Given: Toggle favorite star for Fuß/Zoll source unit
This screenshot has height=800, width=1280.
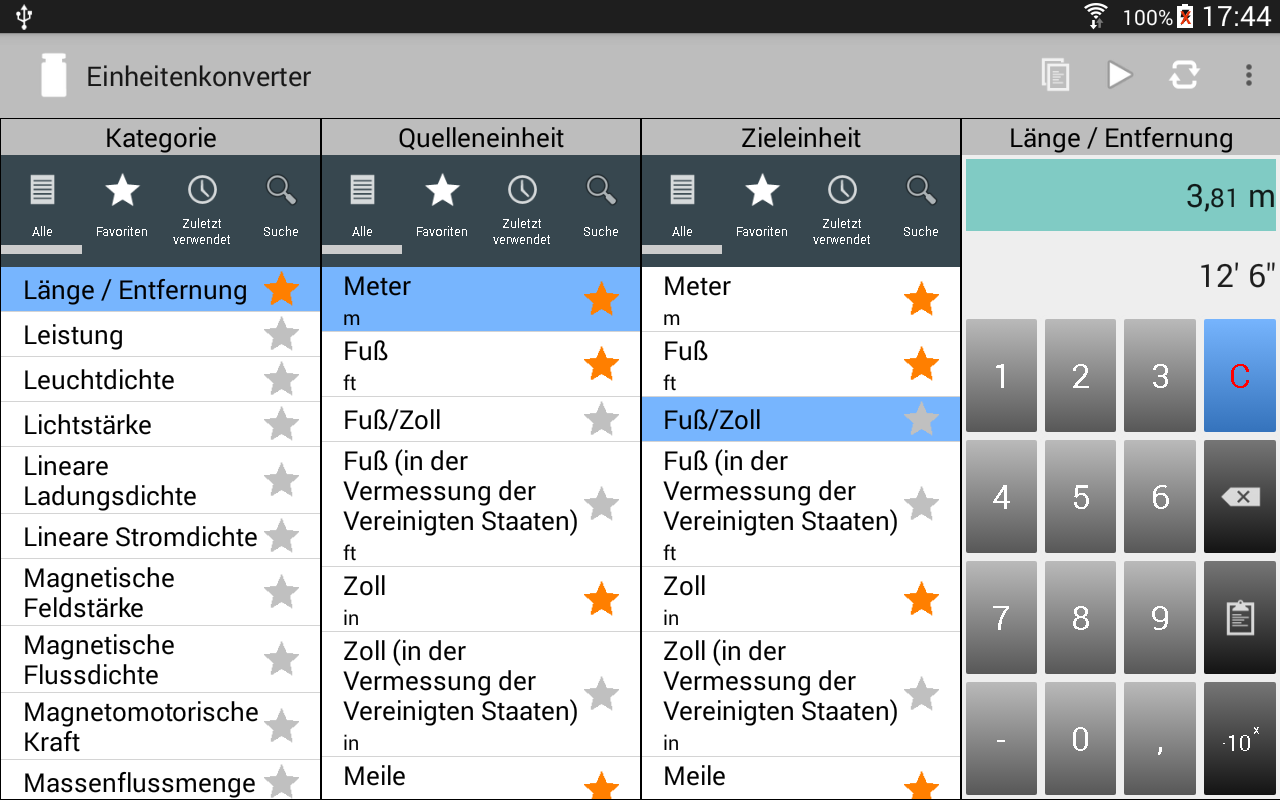Looking at the screenshot, I should coord(601,420).
